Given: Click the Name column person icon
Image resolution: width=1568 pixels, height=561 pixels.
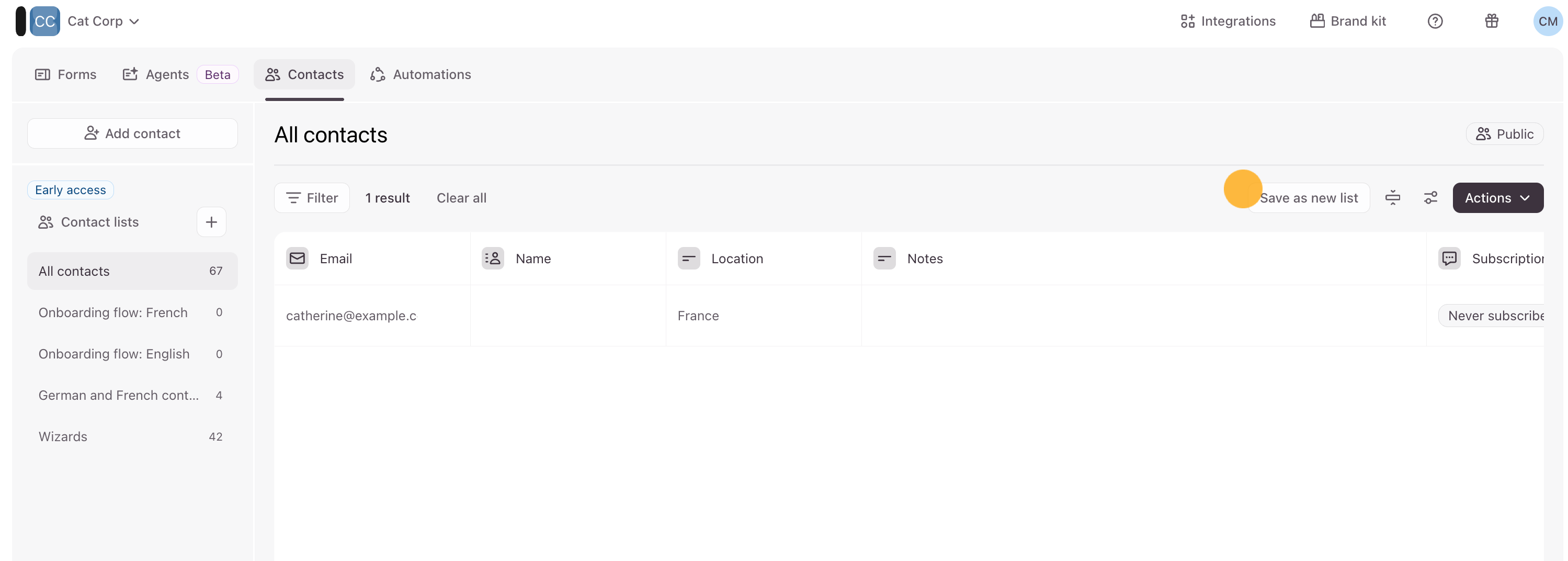Looking at the screenshot, I should coord(493,259).
